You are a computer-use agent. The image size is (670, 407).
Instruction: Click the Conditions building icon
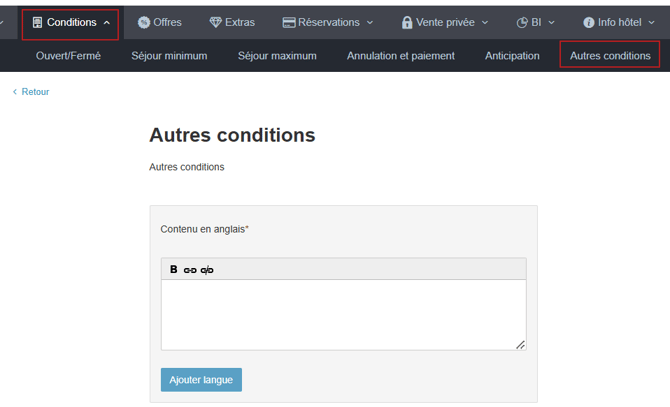[x=38, y=23]
